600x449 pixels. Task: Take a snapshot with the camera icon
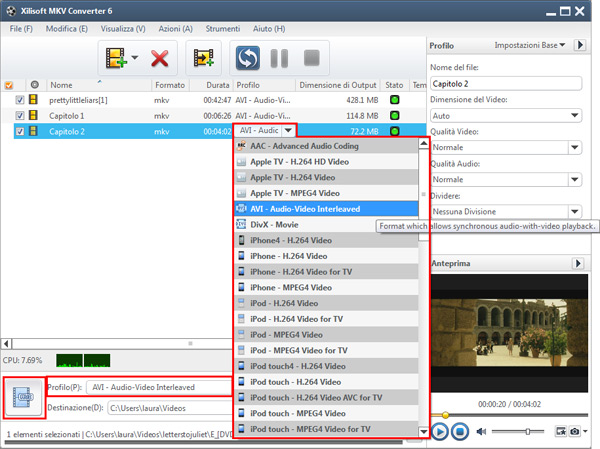pyautogui.click(x=575, y=431)
